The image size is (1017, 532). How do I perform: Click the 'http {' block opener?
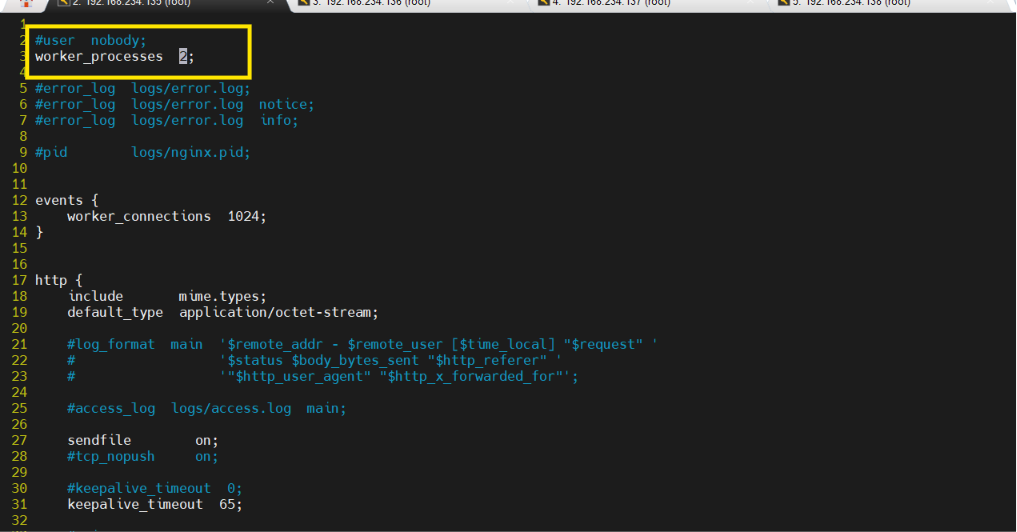58,280
